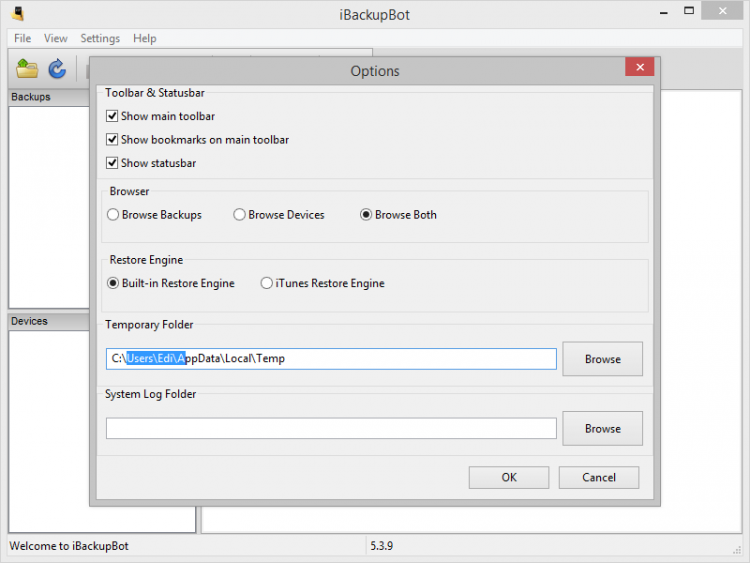The width and height of the screenshot is (750, 563).
Task: Click the Temporary Folder path field
Action: (x=331, y=359)
